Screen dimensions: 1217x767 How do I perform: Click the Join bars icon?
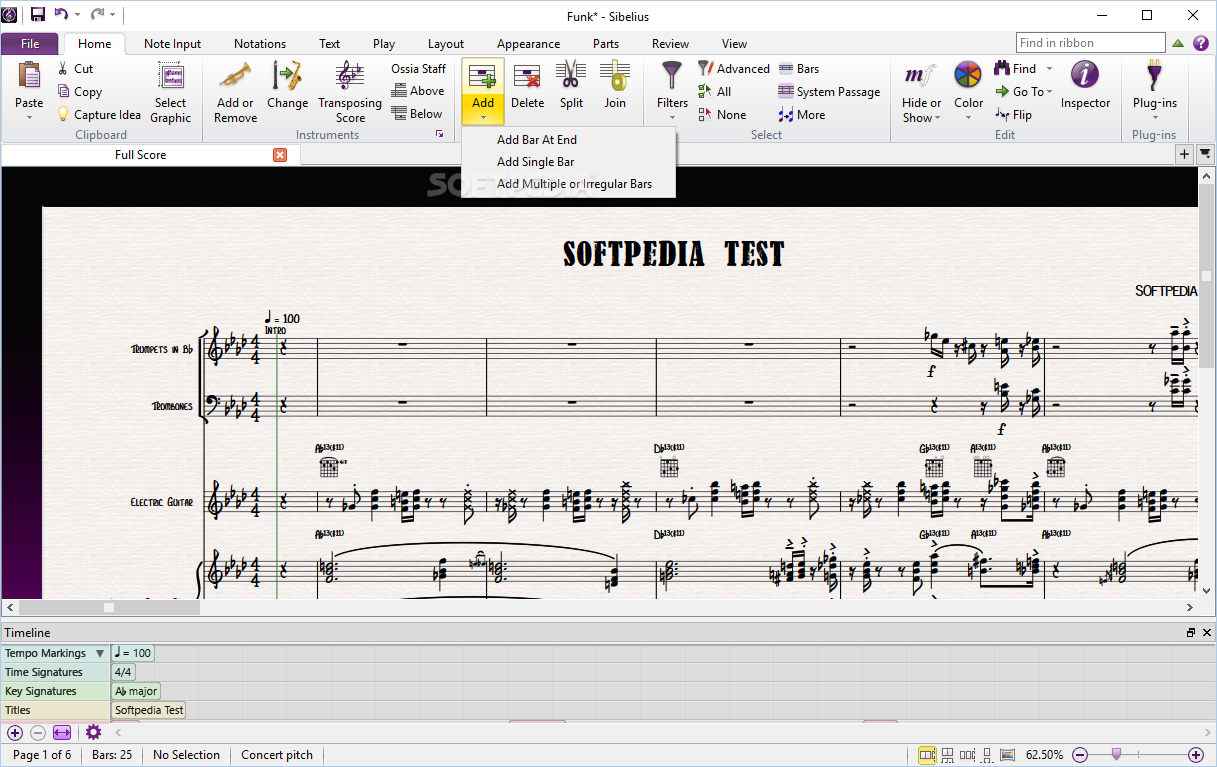[x=615, y=78]
